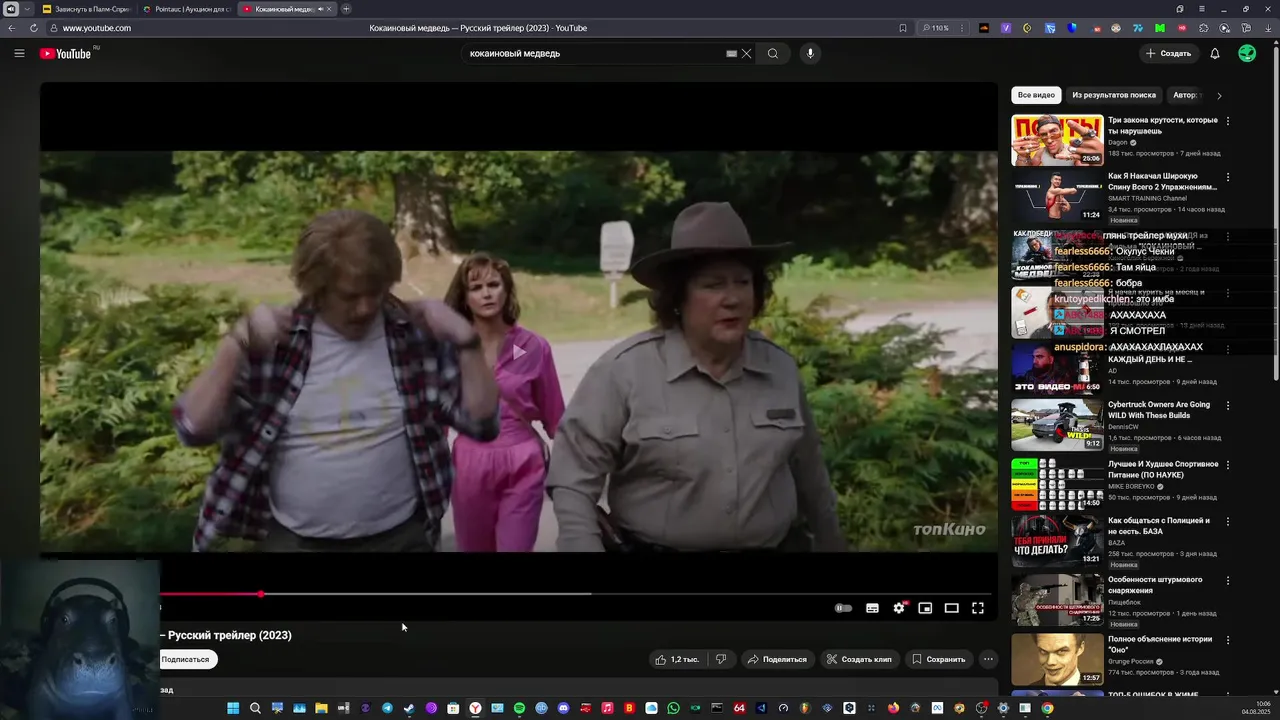Click the Создать button
Viewport: 1280px width, 720px height.
click(1169, 53)
